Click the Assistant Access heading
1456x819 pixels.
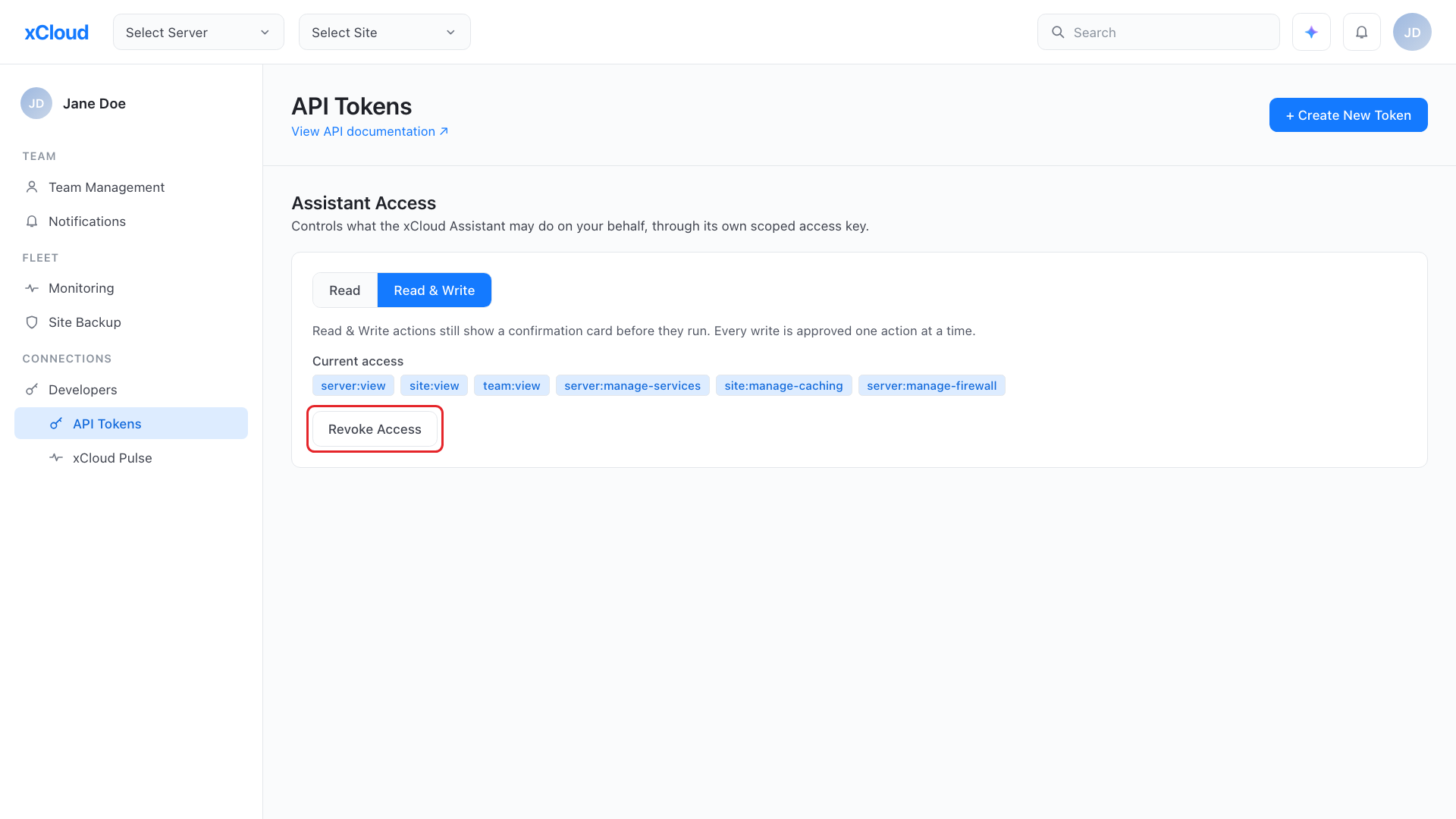click(364, 203)
